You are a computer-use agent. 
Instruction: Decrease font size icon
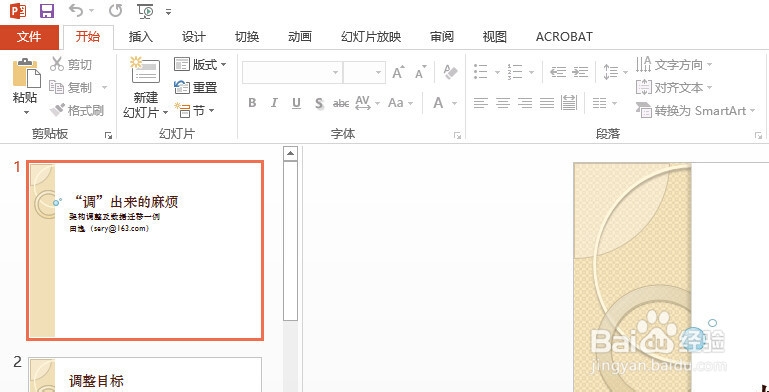point(421,73)
